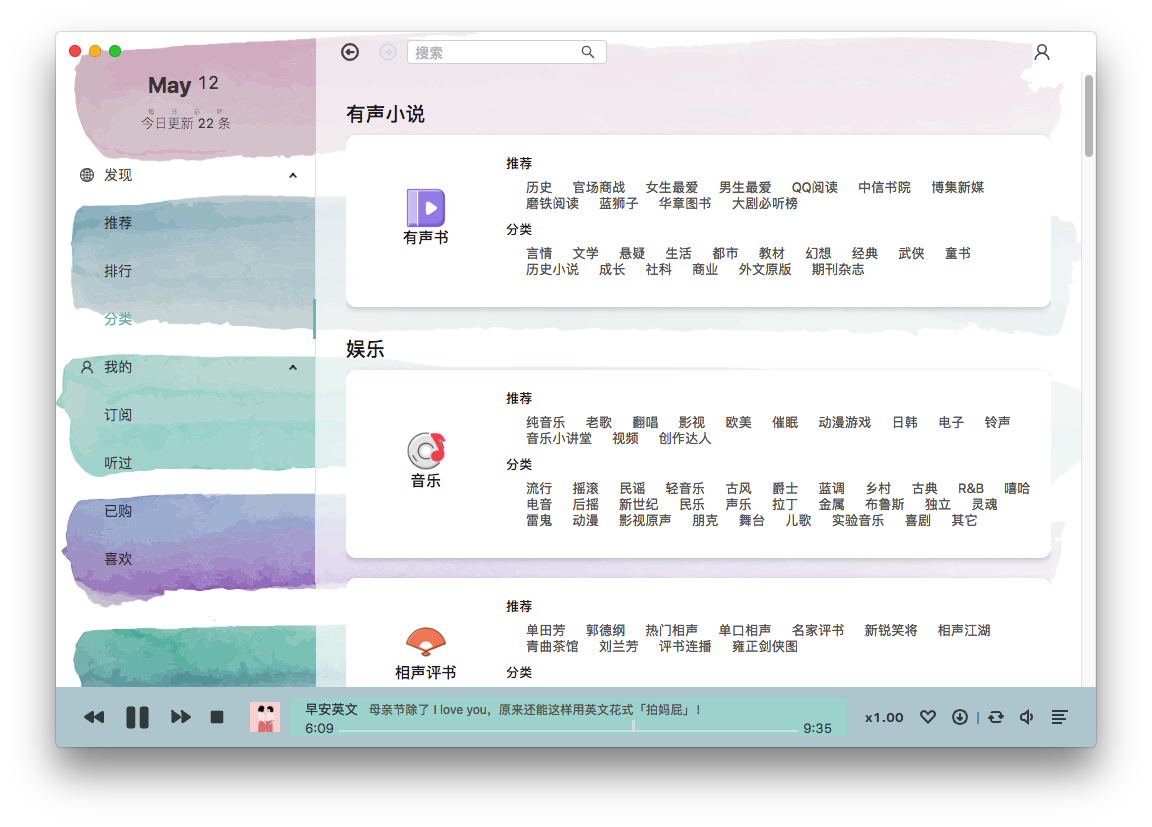
Task: Open the 大剧必听榜 link
Action: coord(765,203)
